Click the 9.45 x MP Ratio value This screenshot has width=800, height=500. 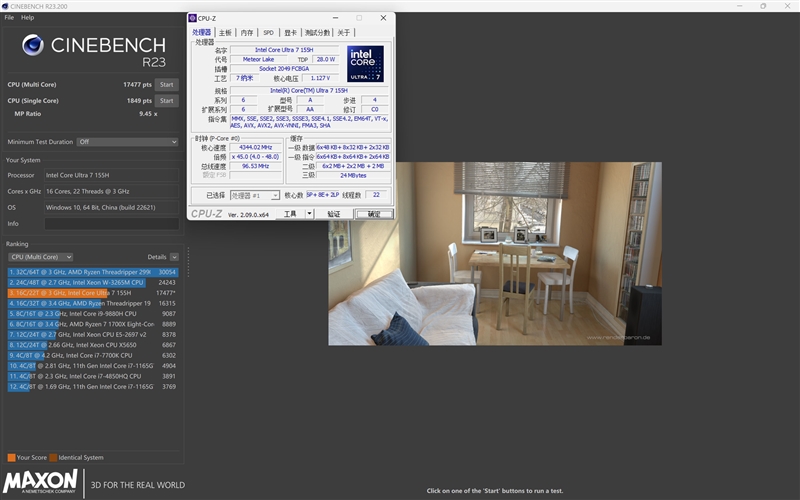click(x=148, y=114)
